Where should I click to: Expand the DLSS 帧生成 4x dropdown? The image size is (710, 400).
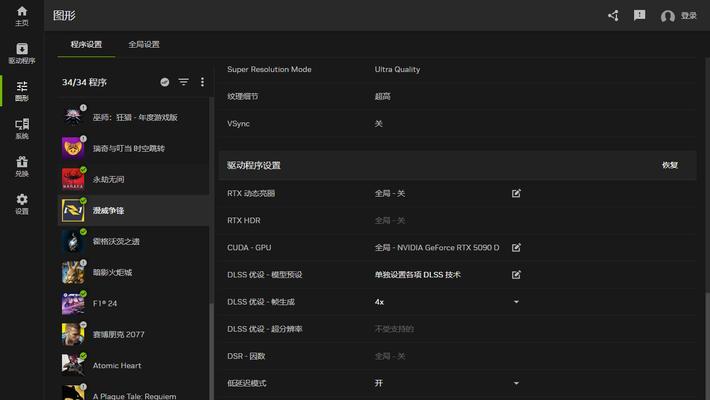516,302
